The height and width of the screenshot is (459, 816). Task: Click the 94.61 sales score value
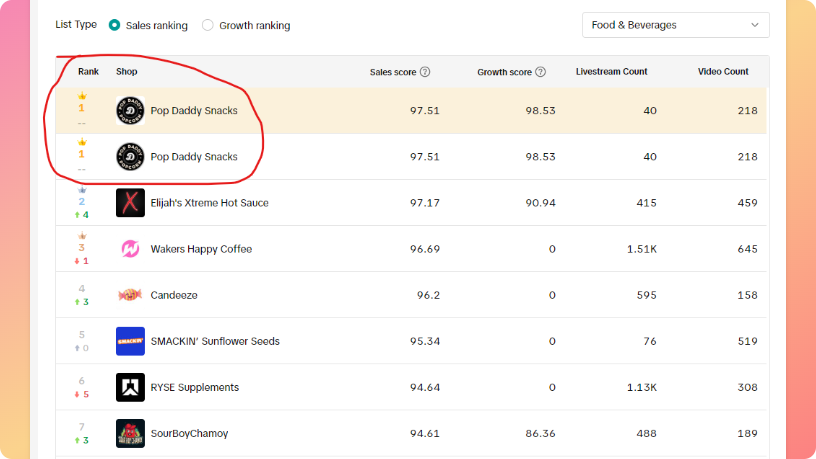pos(425,434)
